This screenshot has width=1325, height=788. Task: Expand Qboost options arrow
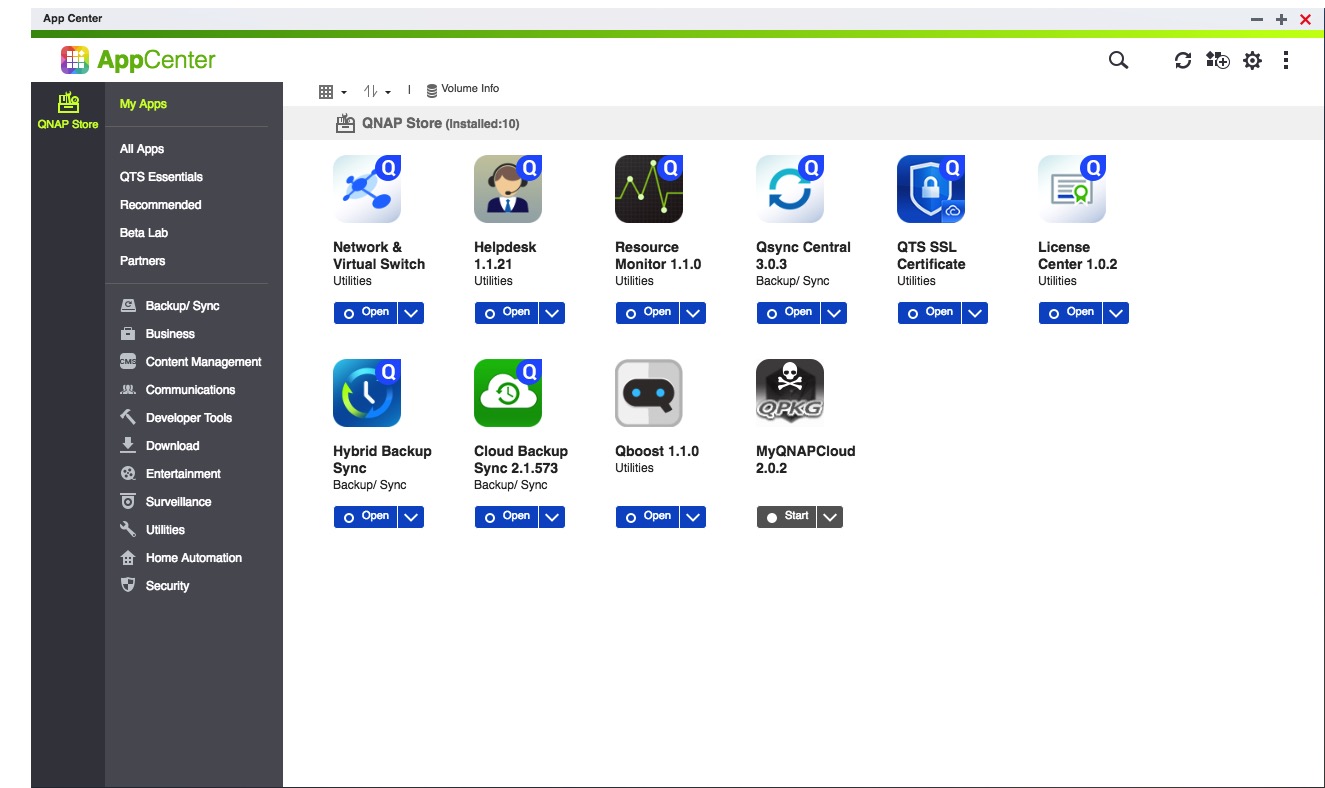tap(693, 517)
